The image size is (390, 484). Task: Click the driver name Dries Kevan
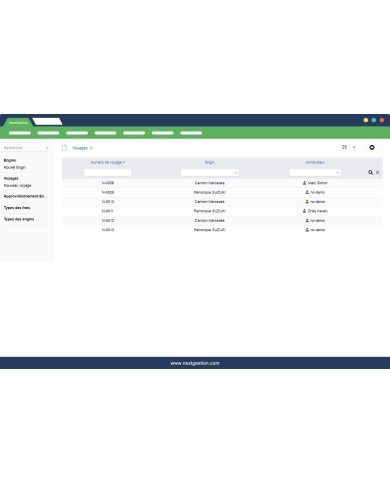tap(318, 211)
